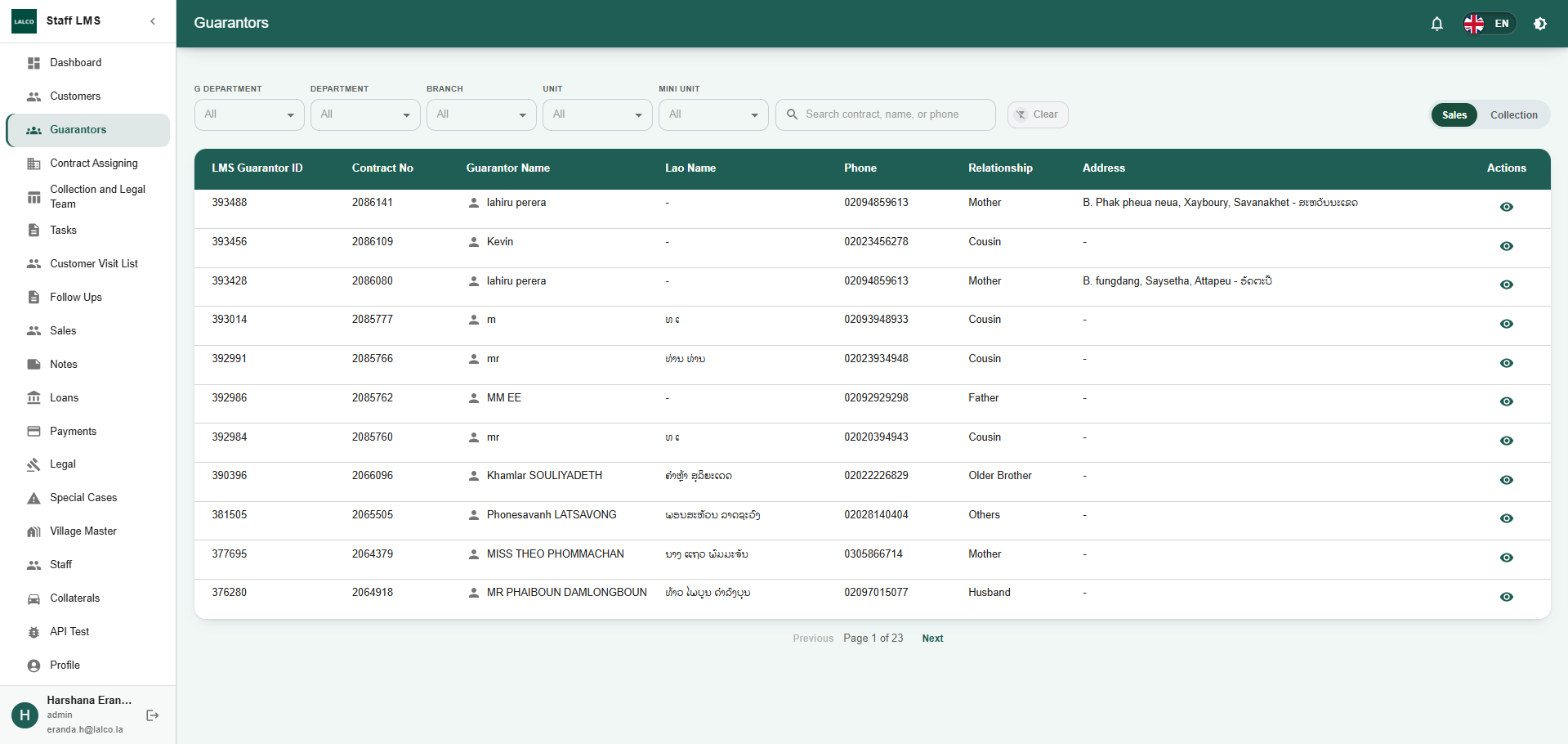1568x744 pixels.
Task: Click person icon next to Kevin
Action: click(x=474, y=242)
